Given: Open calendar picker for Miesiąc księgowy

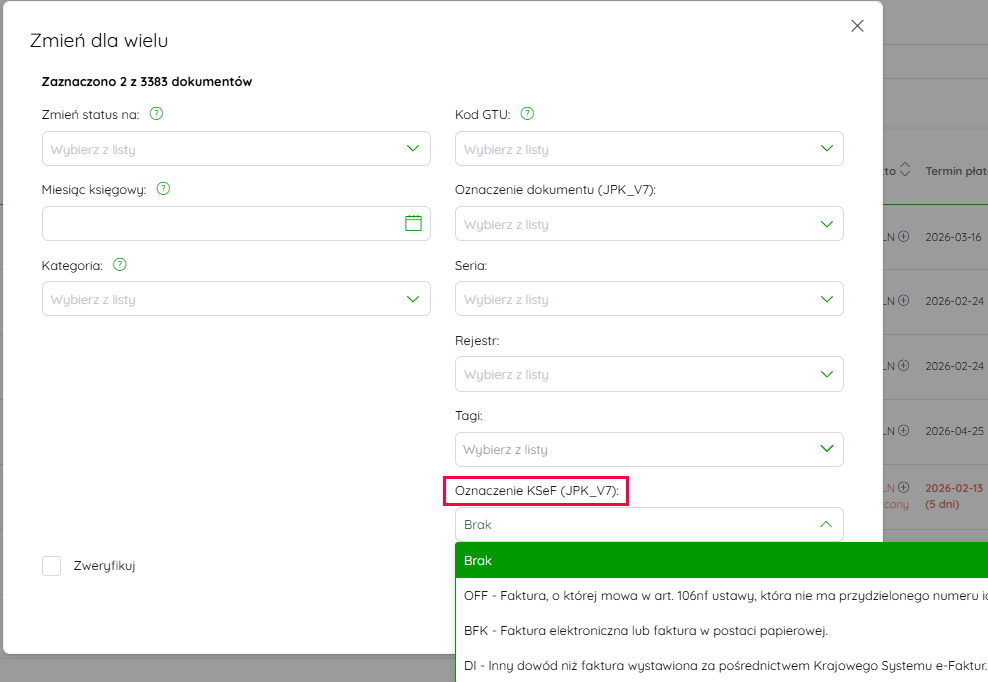Looking at the screenshot, I should pos(413,223).
